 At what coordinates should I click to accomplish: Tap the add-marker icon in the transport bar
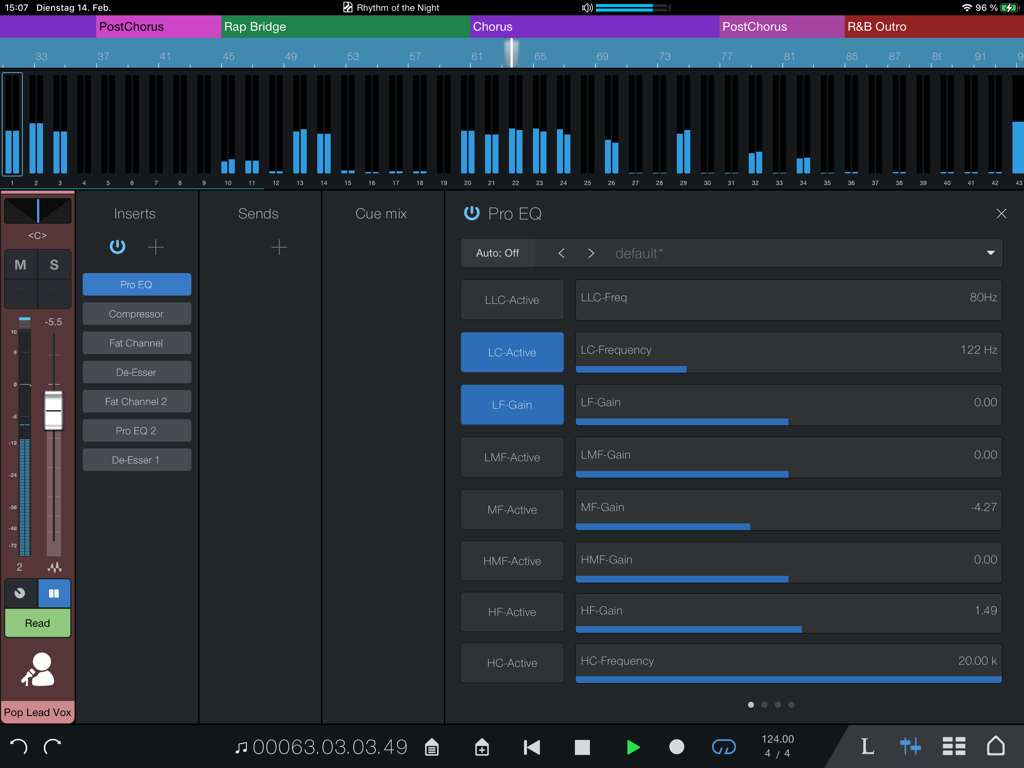[x=481, y=746]
